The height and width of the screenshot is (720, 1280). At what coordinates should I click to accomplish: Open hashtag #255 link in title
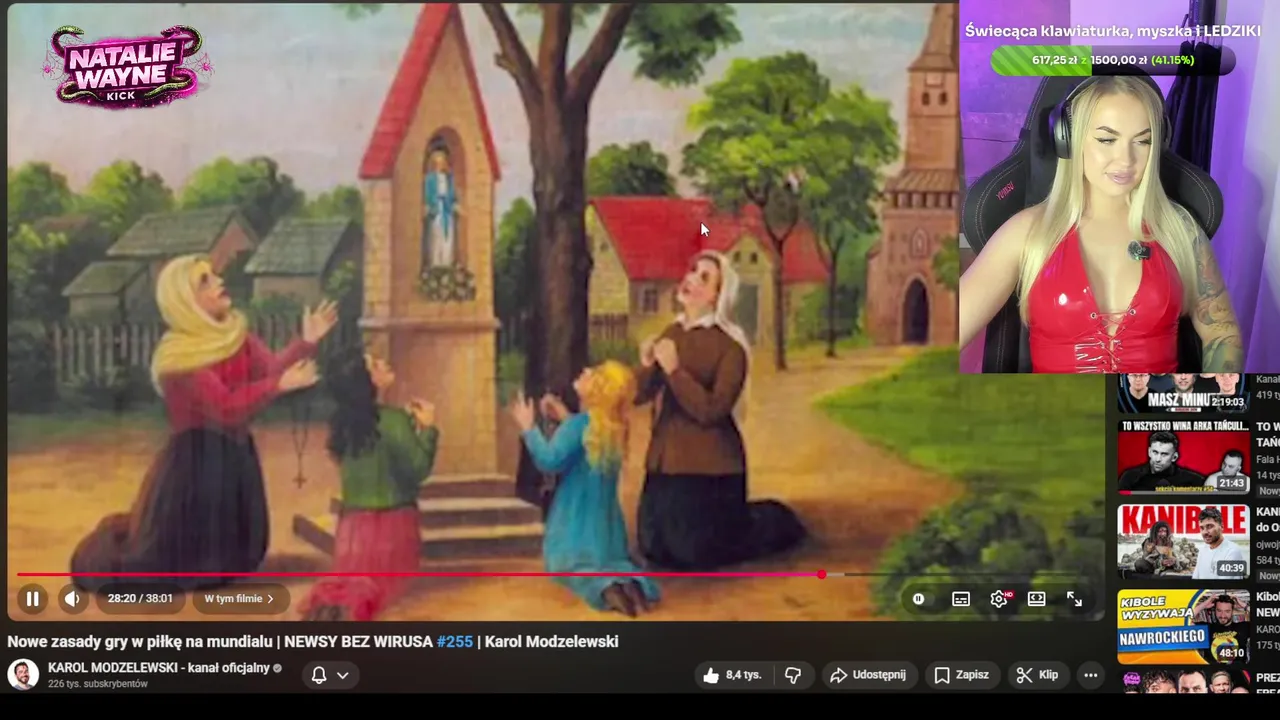[455, 642]
